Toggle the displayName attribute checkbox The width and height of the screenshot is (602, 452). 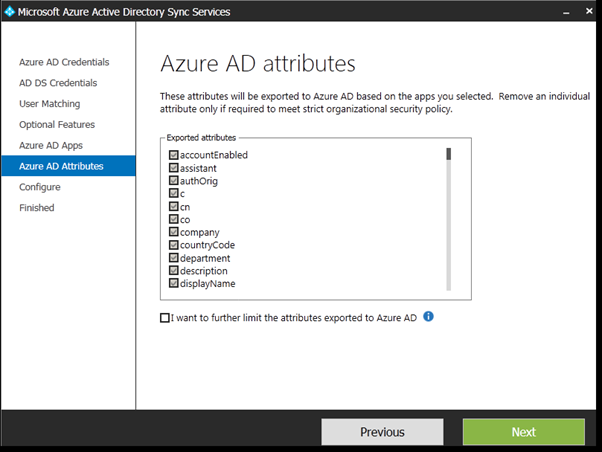point(174,283)
